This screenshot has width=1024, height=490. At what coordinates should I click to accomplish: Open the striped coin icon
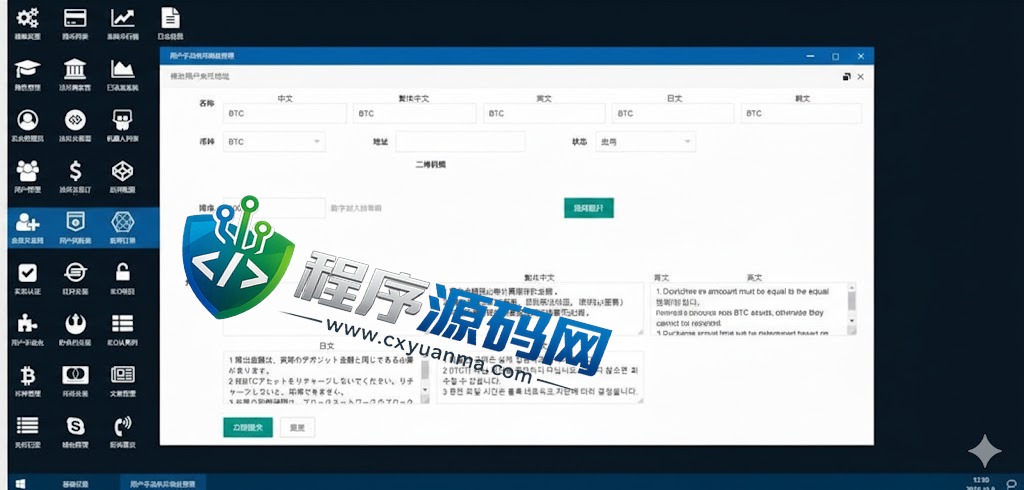(x=75, y=272)
